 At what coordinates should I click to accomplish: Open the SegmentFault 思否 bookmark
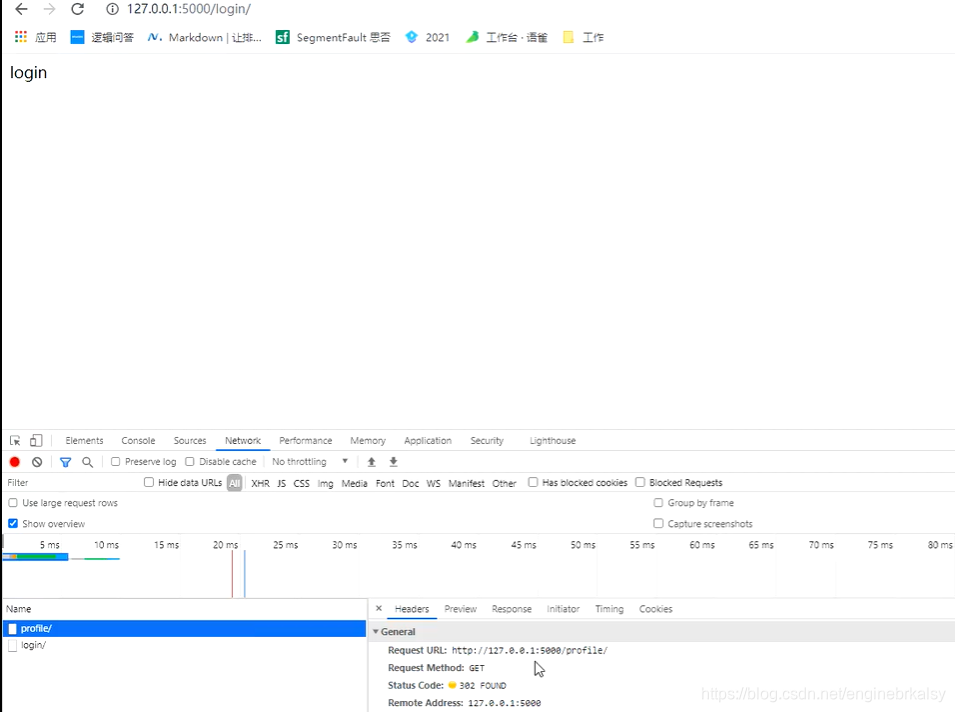click(x=333, y=37)
